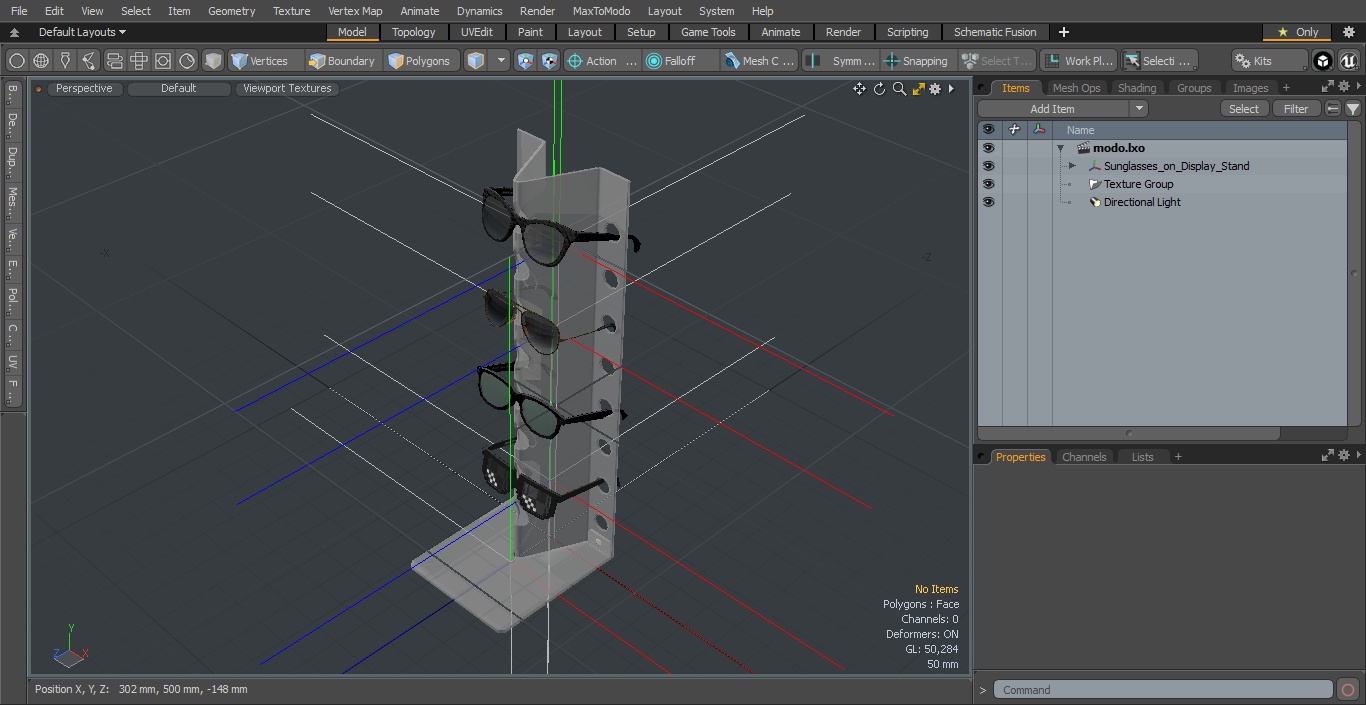Click the Items panel gear icon
This screenshot has height=705, width=1366.
pos(1345,87)
